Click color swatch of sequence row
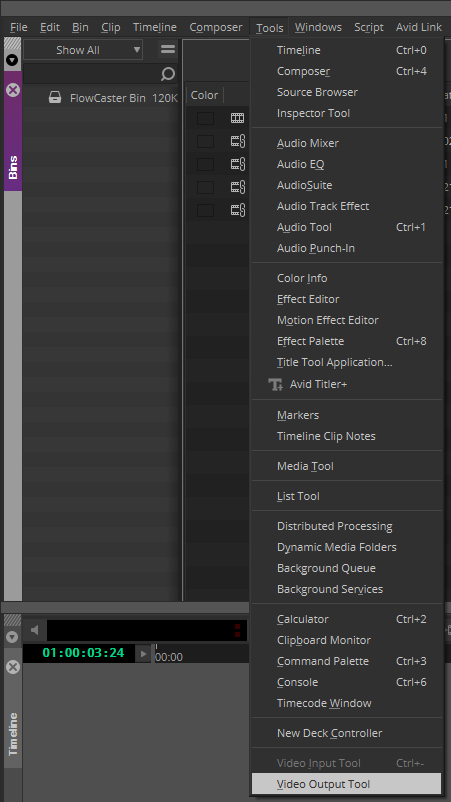 [x=206, y=118]
